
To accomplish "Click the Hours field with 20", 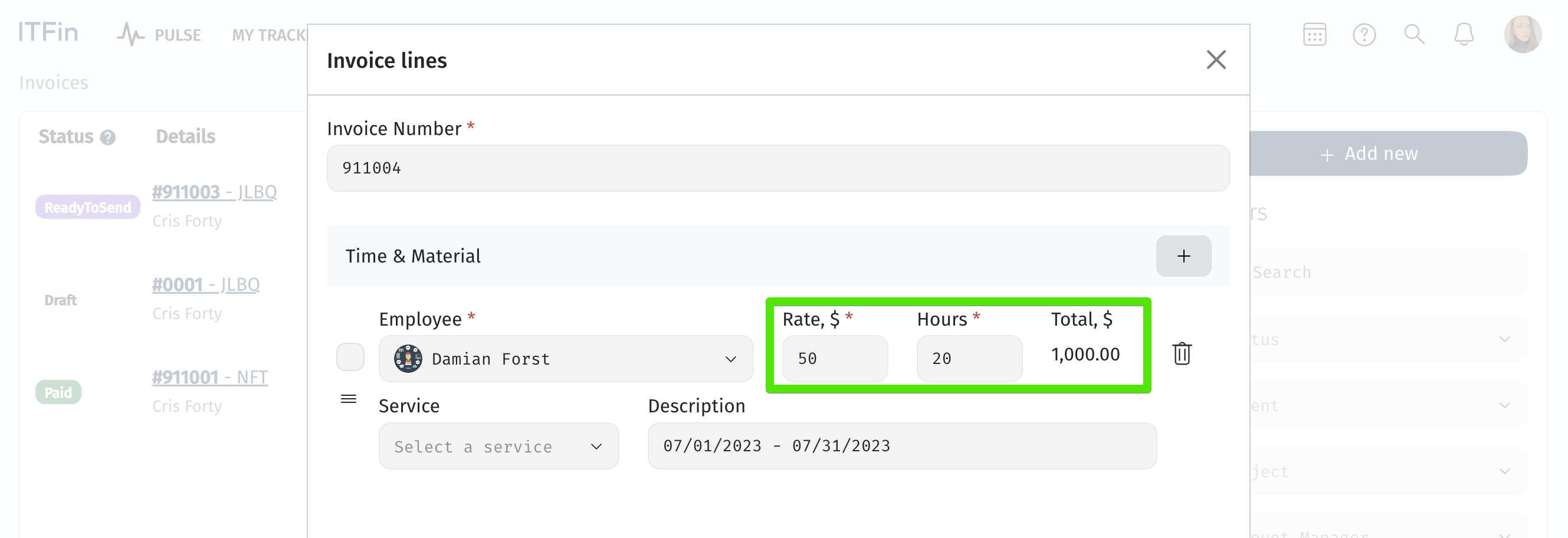I will (x=969, y=359).
